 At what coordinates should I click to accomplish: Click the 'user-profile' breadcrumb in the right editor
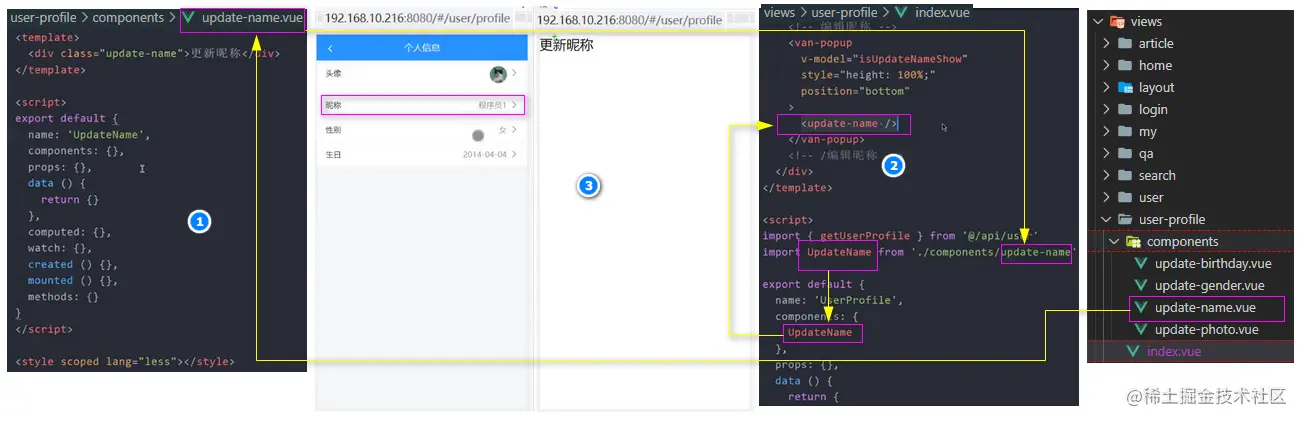point(844,12)
